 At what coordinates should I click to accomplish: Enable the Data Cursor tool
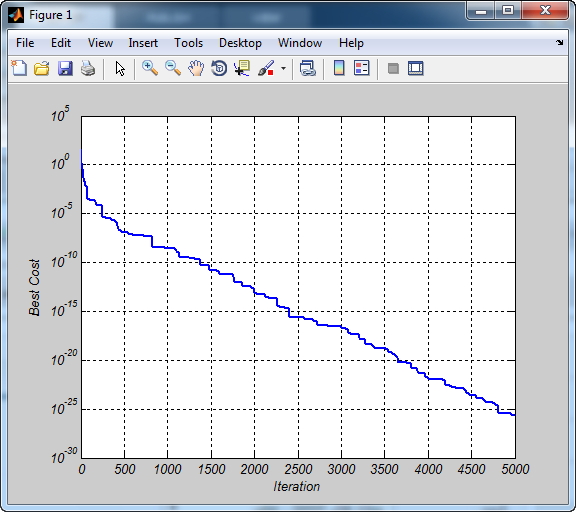coord(242,68)
